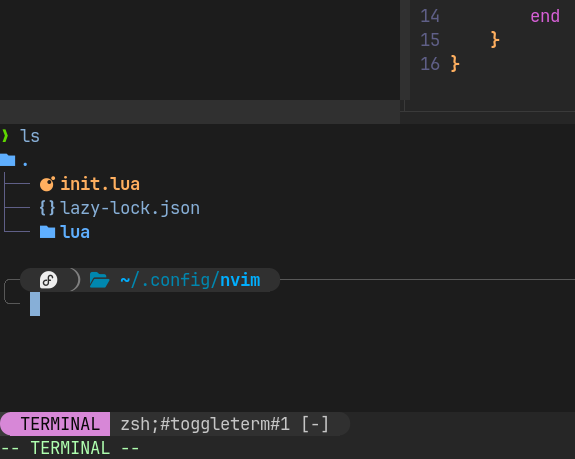Viewport: 575px width, 459px height.
Task: Click the [-] modified flag in statusline
Action: coord(315,424)
